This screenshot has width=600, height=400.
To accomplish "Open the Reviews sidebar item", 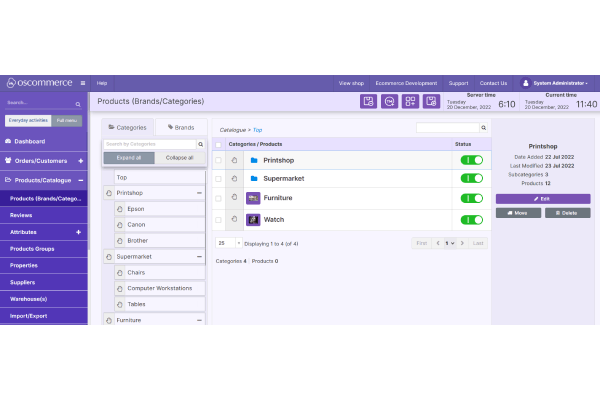I will 44,215.
